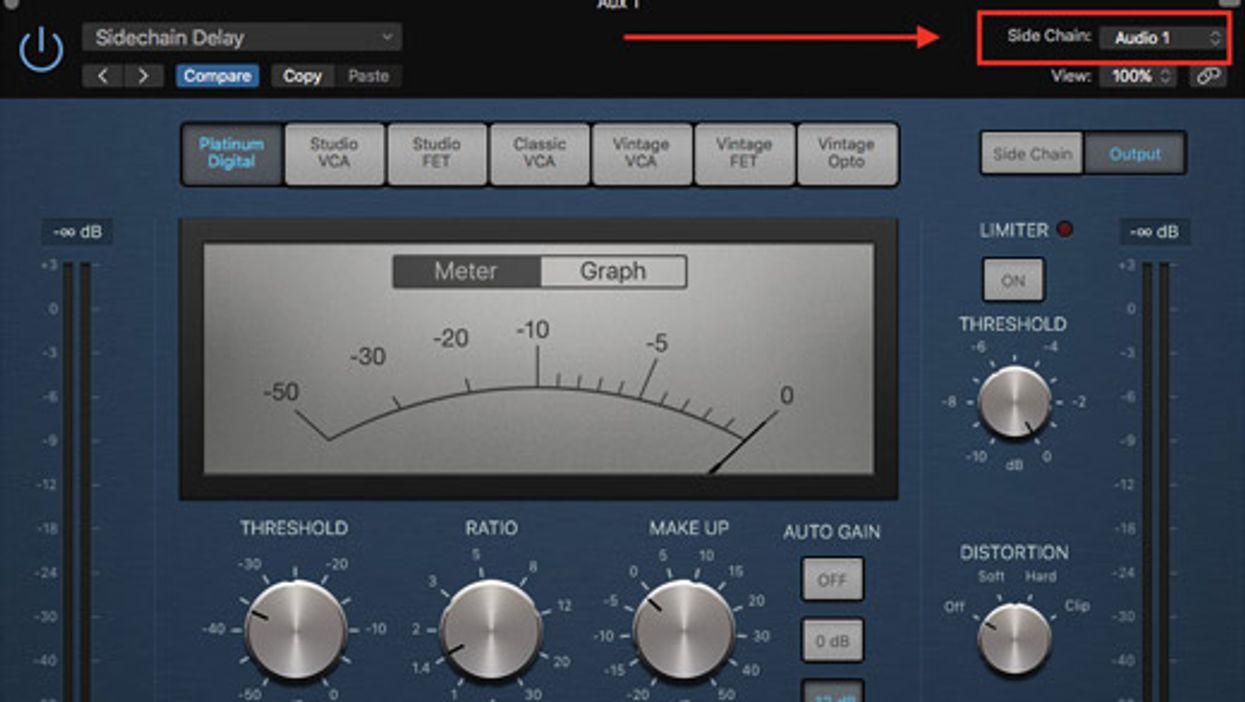Choose the Vintage Opto compressor model
Image resolution: width=1245 pixels, height=702 pixels.
(846, 153)
